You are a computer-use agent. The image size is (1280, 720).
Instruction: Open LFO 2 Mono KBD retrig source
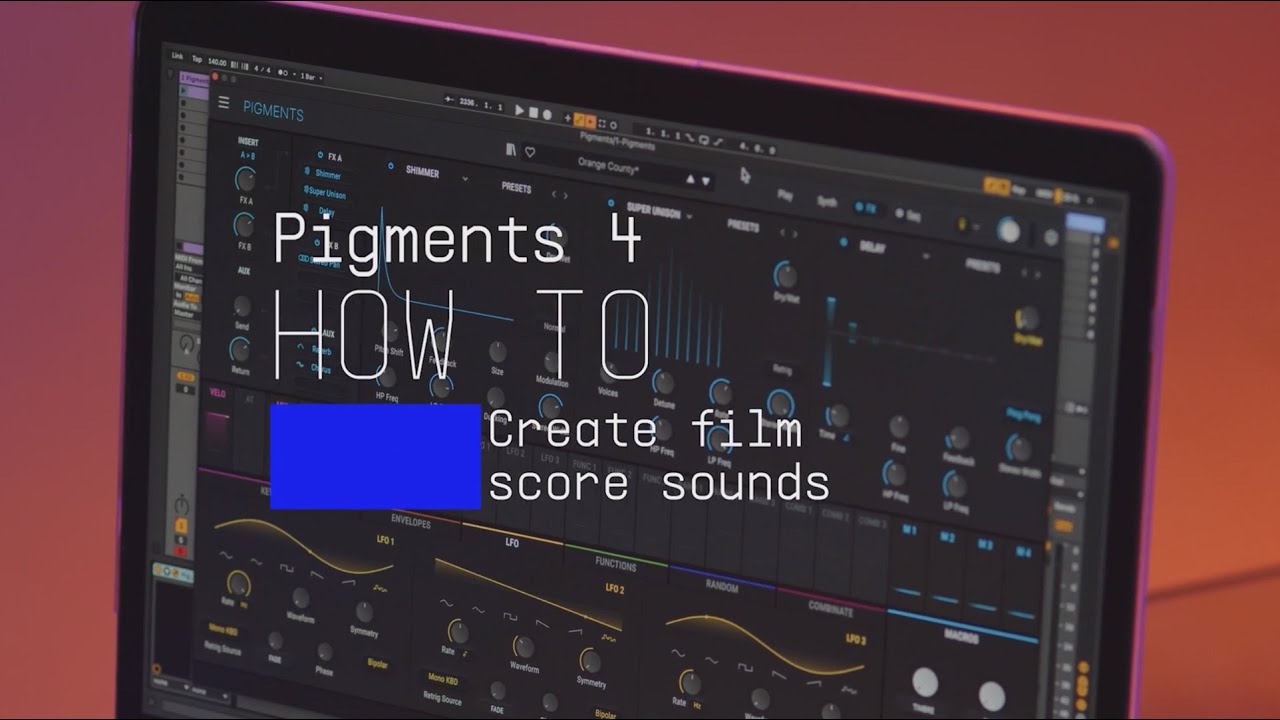click(x=443, y=679)
